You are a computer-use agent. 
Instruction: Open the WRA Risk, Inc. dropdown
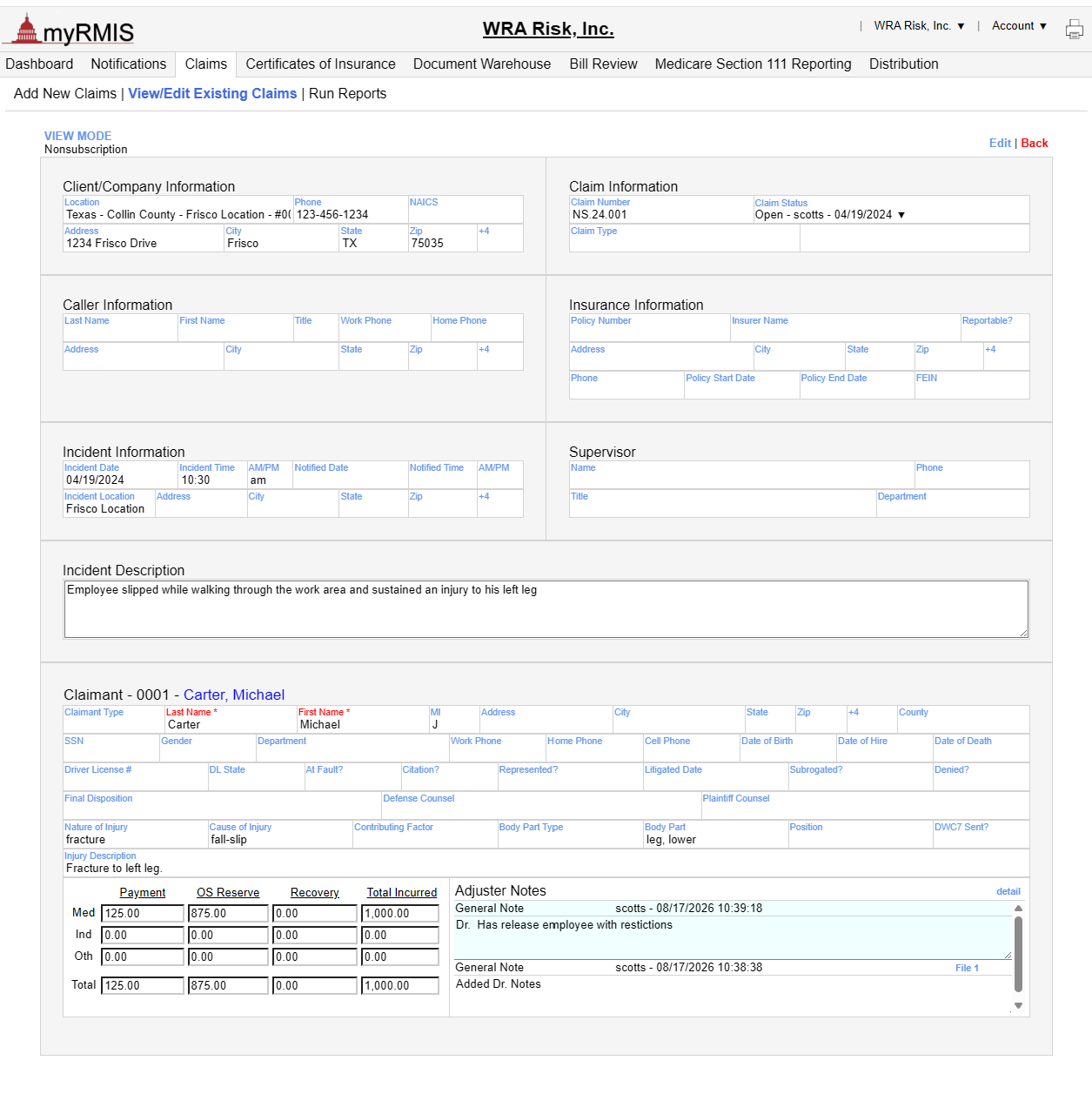pyautogui.click(x=919, y=26)
